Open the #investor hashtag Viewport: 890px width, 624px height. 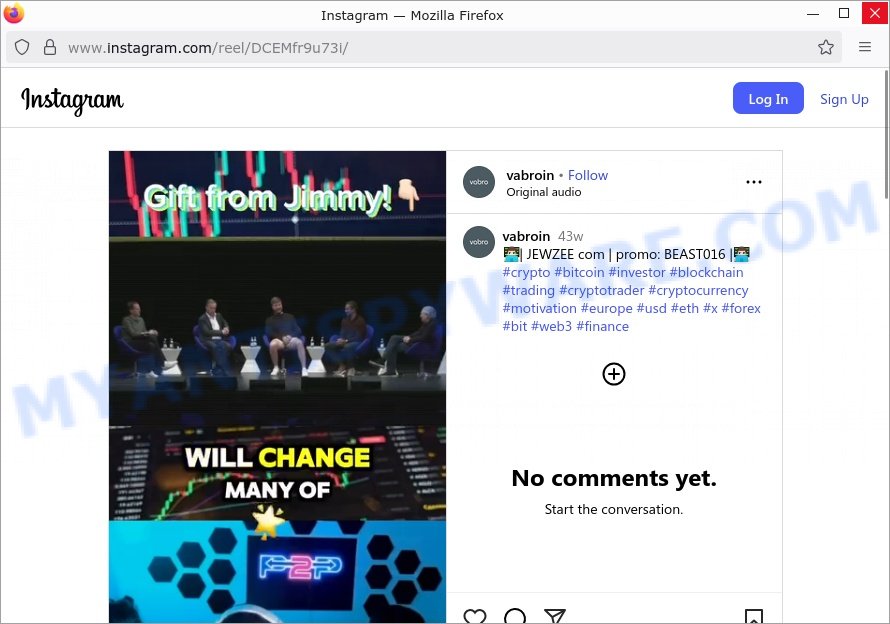tap(637, 273)
